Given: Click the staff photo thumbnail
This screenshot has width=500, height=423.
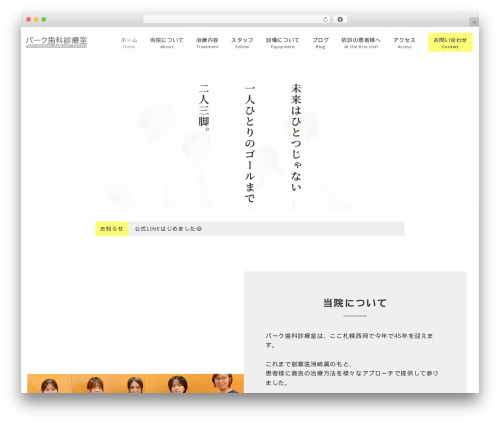Looking at the screenshot, I should pos(135,383).
